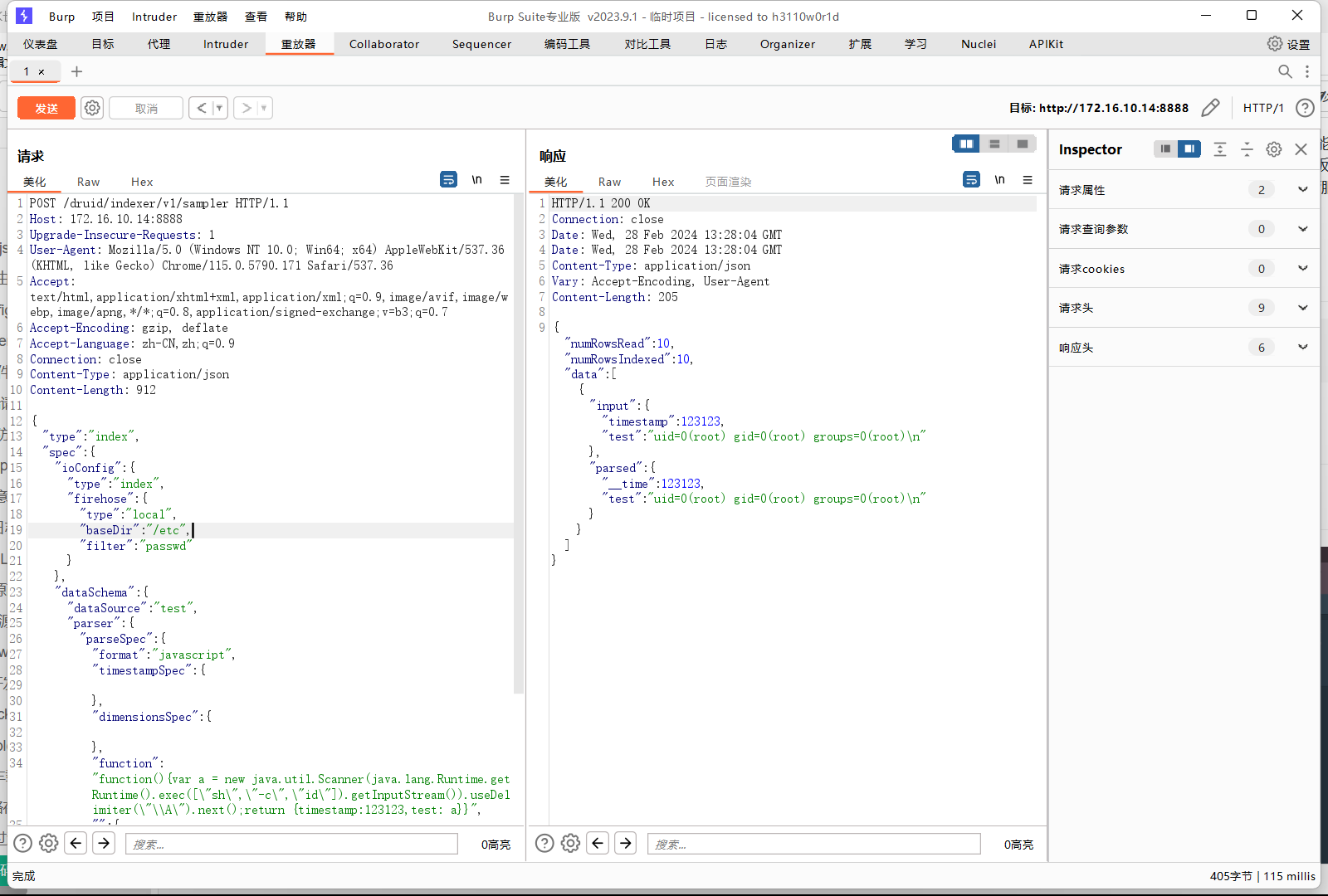Image resolution: width=1328 pixels, height=896 pixels.
Task: Open previous request history dropdown arrow
Action: click(x=219, y=108)
